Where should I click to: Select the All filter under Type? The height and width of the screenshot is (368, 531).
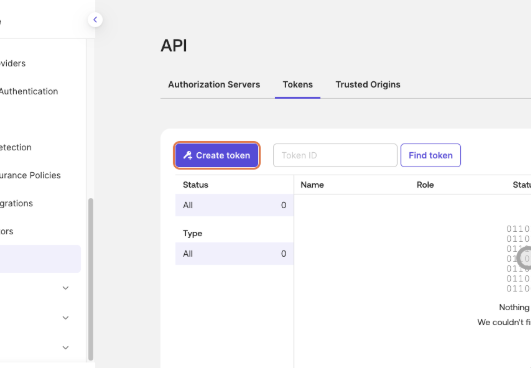[234, 254]
